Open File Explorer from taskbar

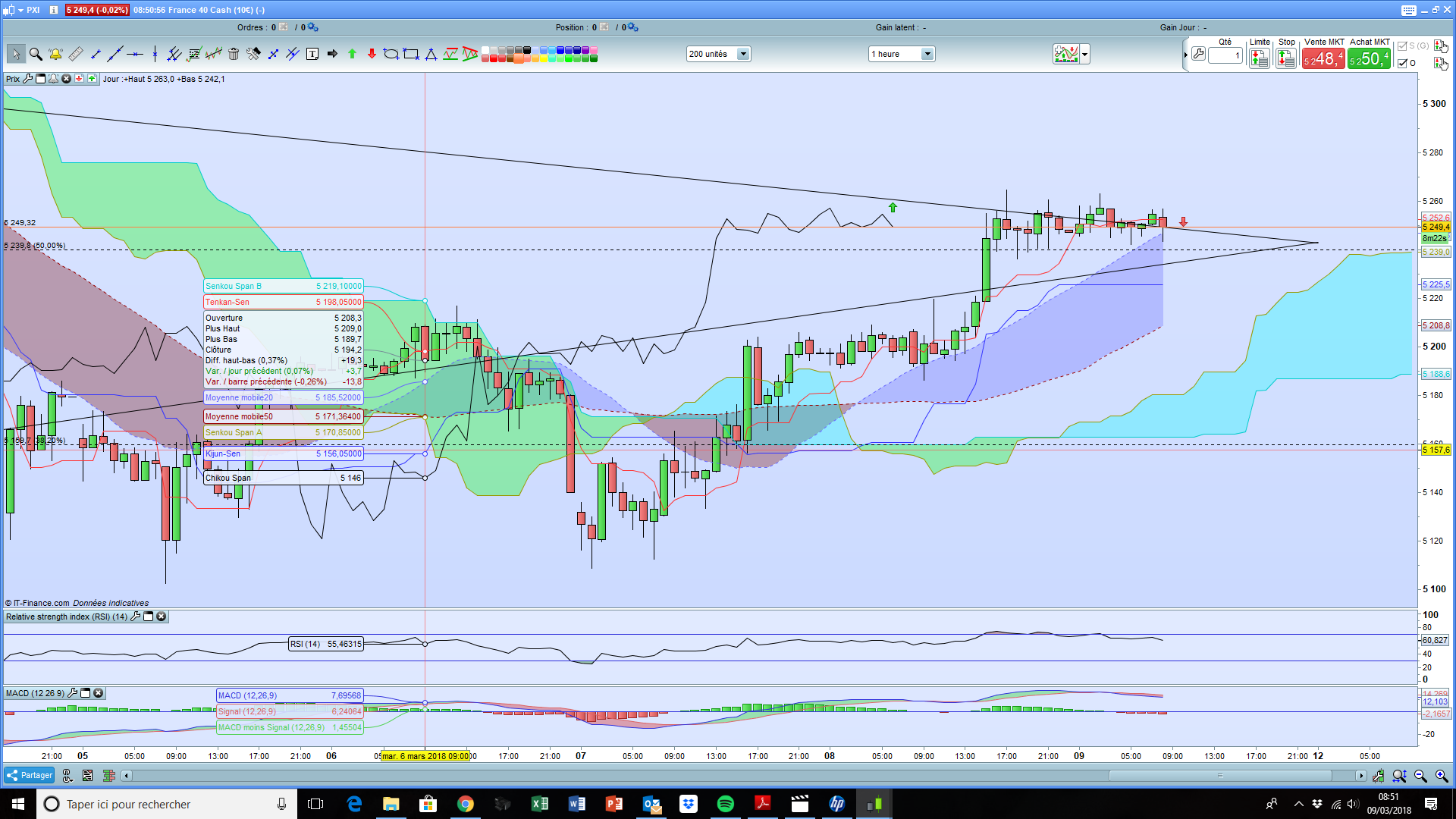pyautogui.click(x=391, y=804)
